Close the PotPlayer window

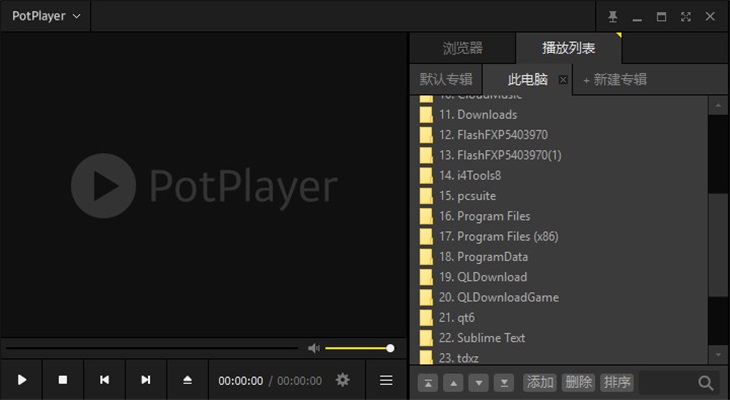tap(710, 17)
